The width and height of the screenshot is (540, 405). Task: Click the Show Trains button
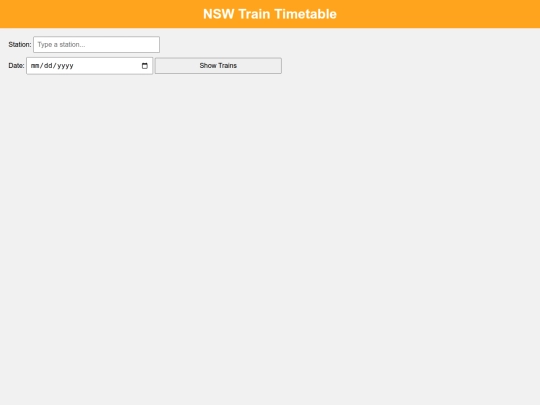[x=218, y=65]
